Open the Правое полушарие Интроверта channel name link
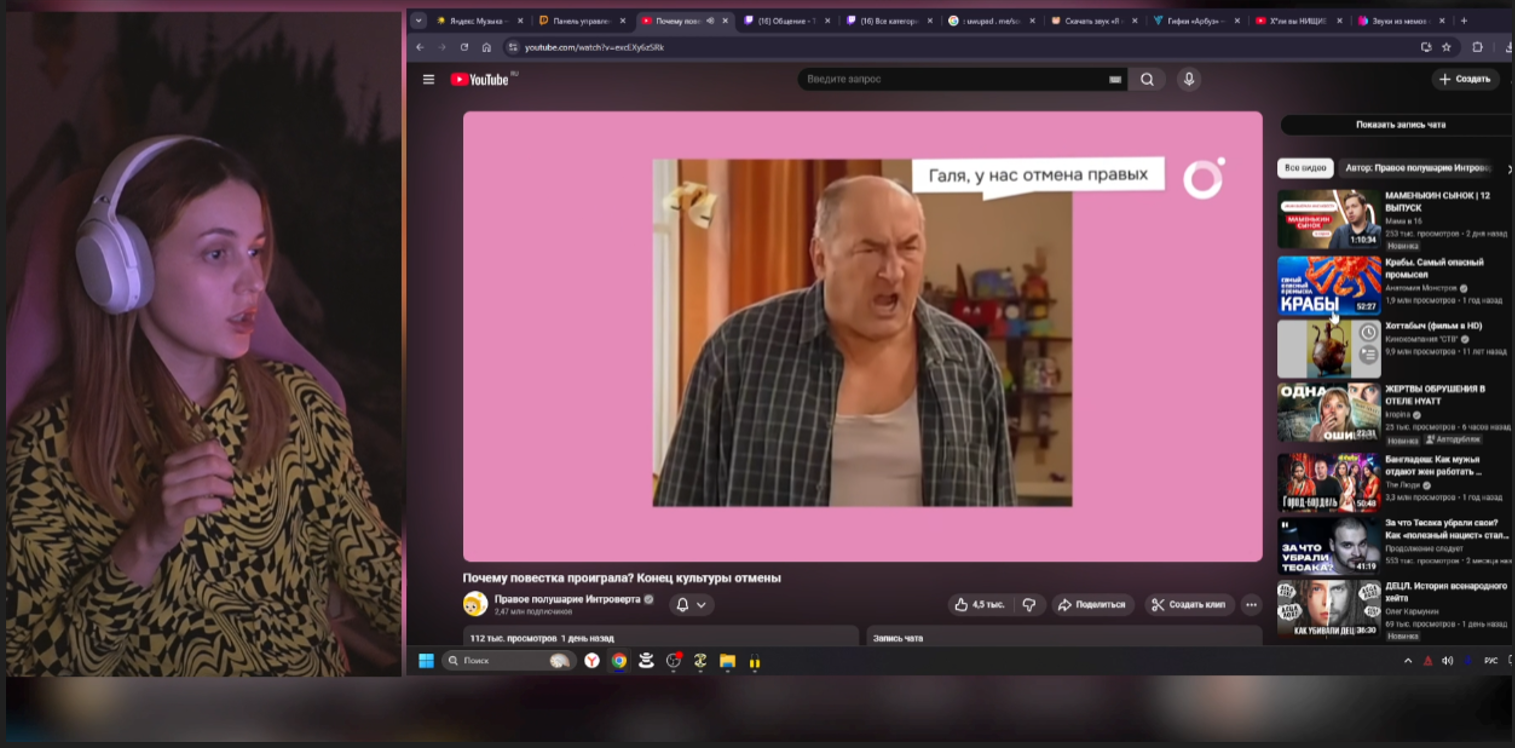Screen dimensions: 1515x748 (x=569, y=599)
